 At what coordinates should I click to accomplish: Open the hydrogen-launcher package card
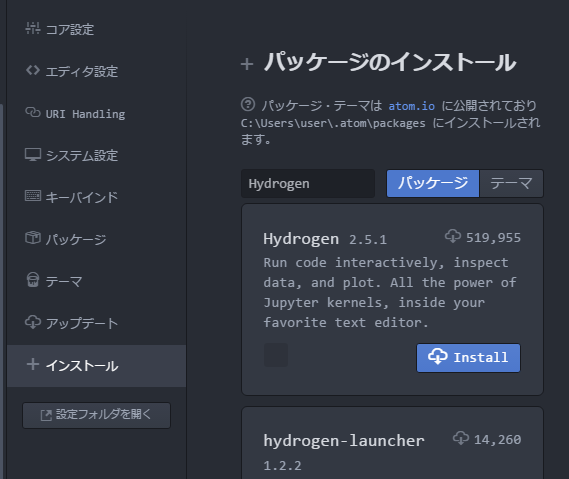(392, 443)
